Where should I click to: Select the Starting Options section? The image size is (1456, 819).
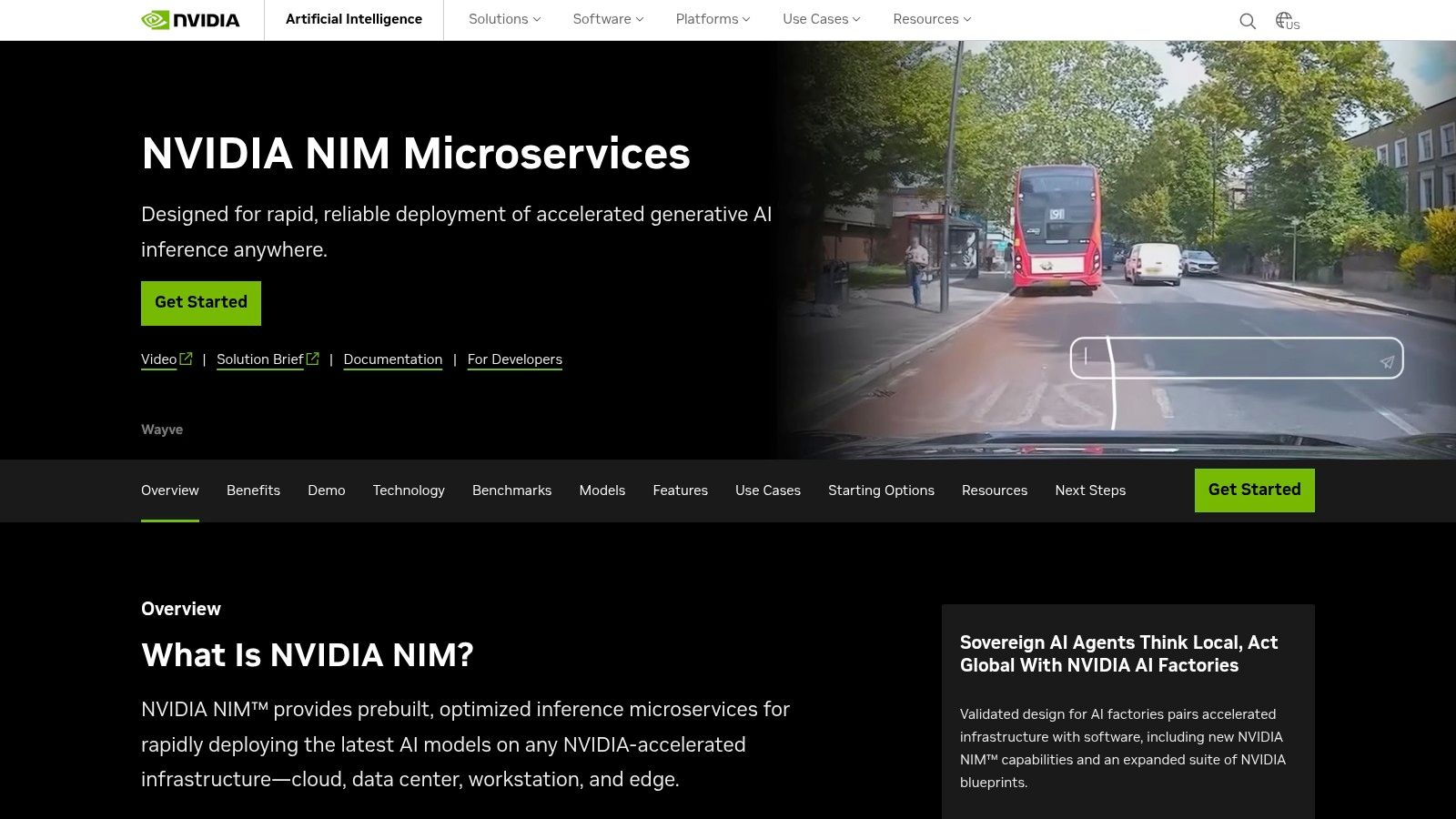pos(881,490)
